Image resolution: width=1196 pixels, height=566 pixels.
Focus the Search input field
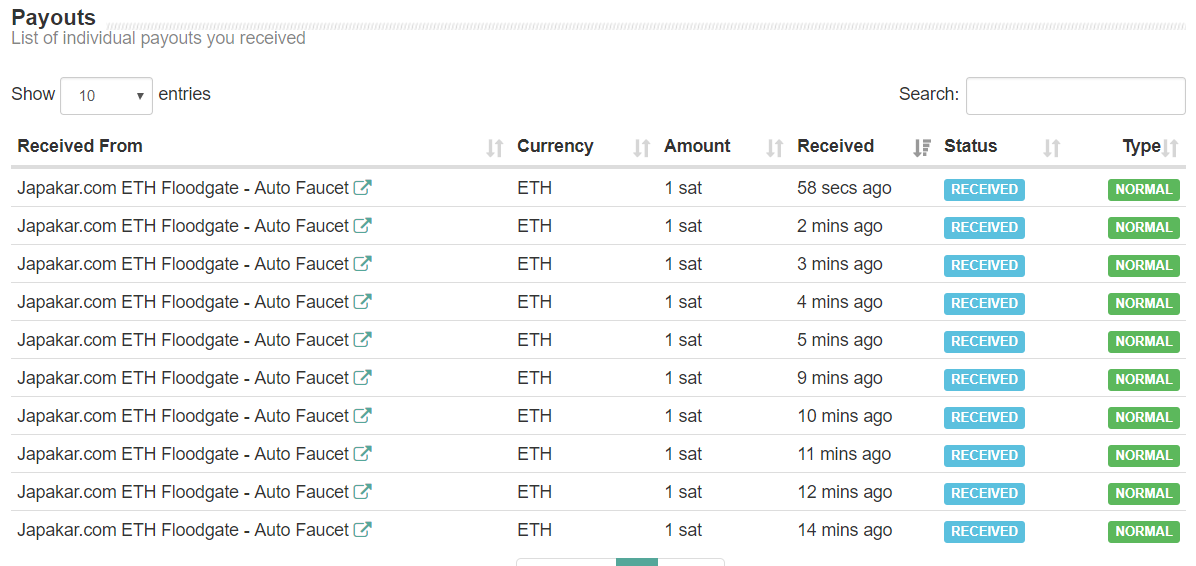[x=1075, y=96]
